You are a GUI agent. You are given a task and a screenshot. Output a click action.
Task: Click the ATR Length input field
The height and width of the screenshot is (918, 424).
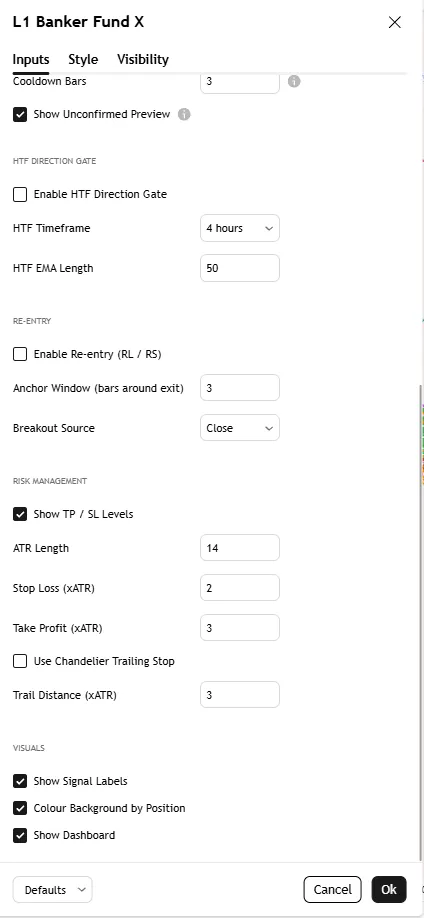(x=240, y=548)
